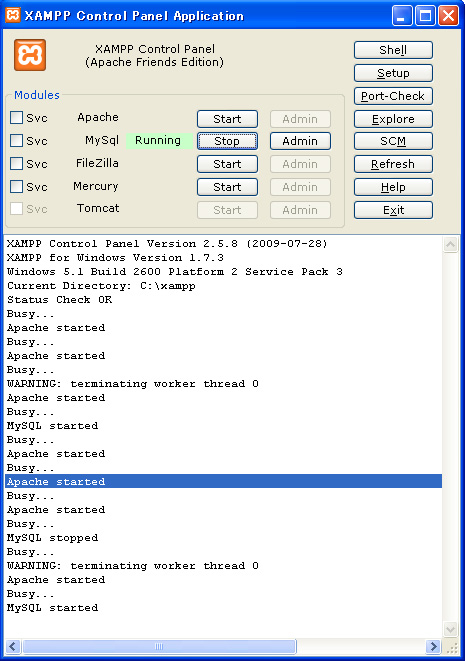Click the log scroll up arrow
The height and width of the screenshot is (661, 465).
[x=450, y=245]
